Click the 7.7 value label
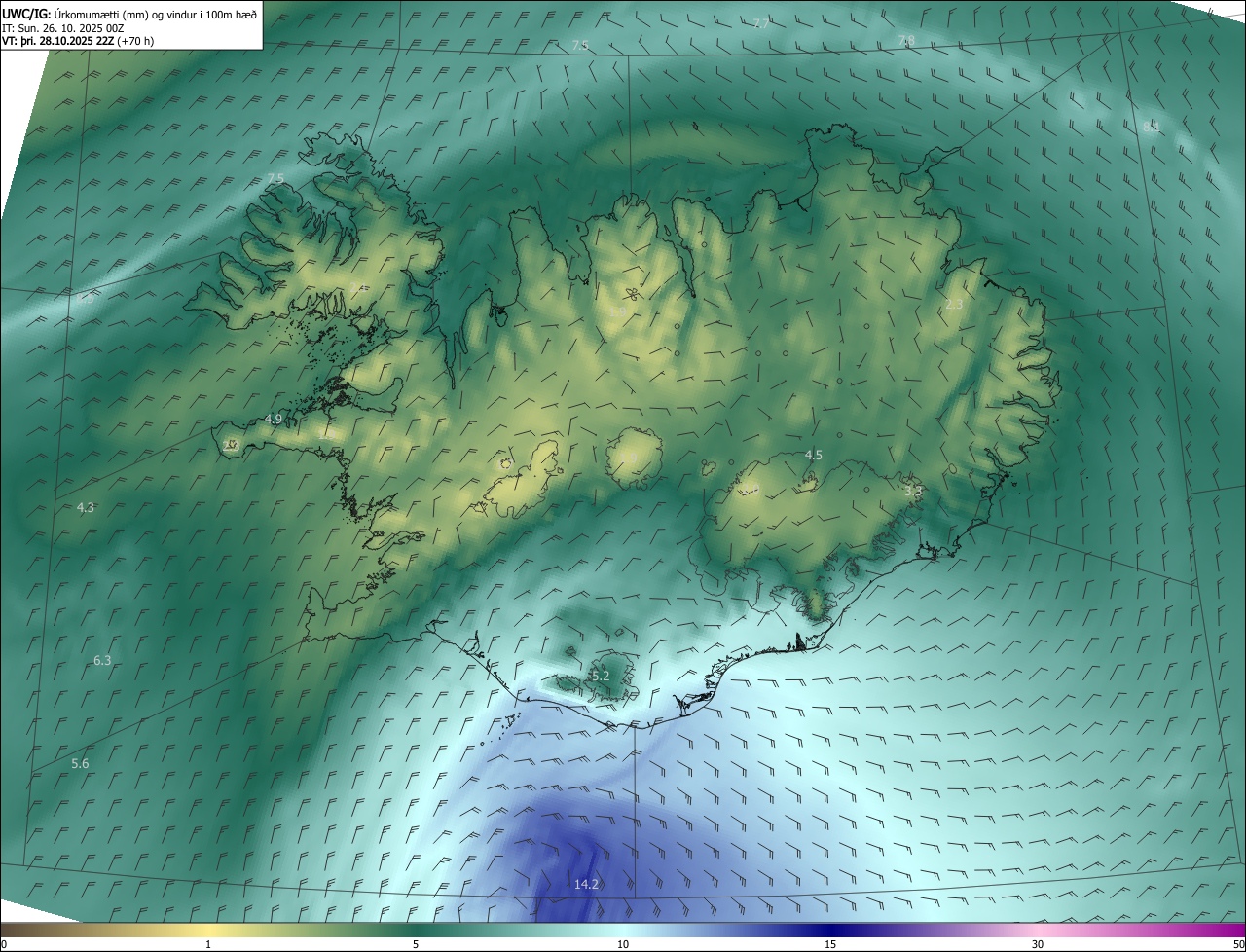 (761, 23)
